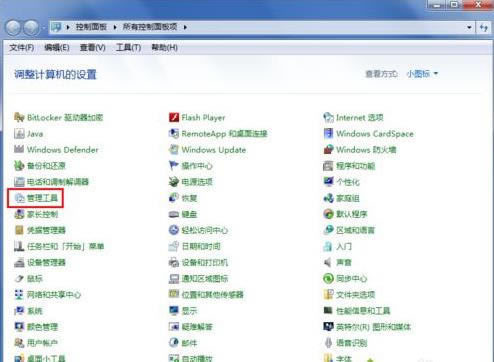Open the 英特尔(R) 图形和媒体 link
The height and width of the screenshot is (362, 494).
(x=373, y=327)
